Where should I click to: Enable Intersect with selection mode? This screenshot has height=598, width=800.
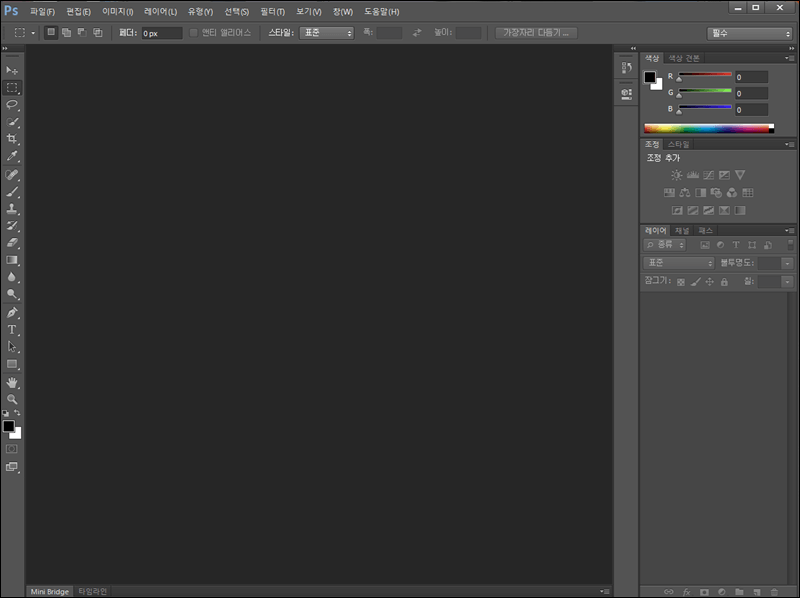(x=97, y=32)
